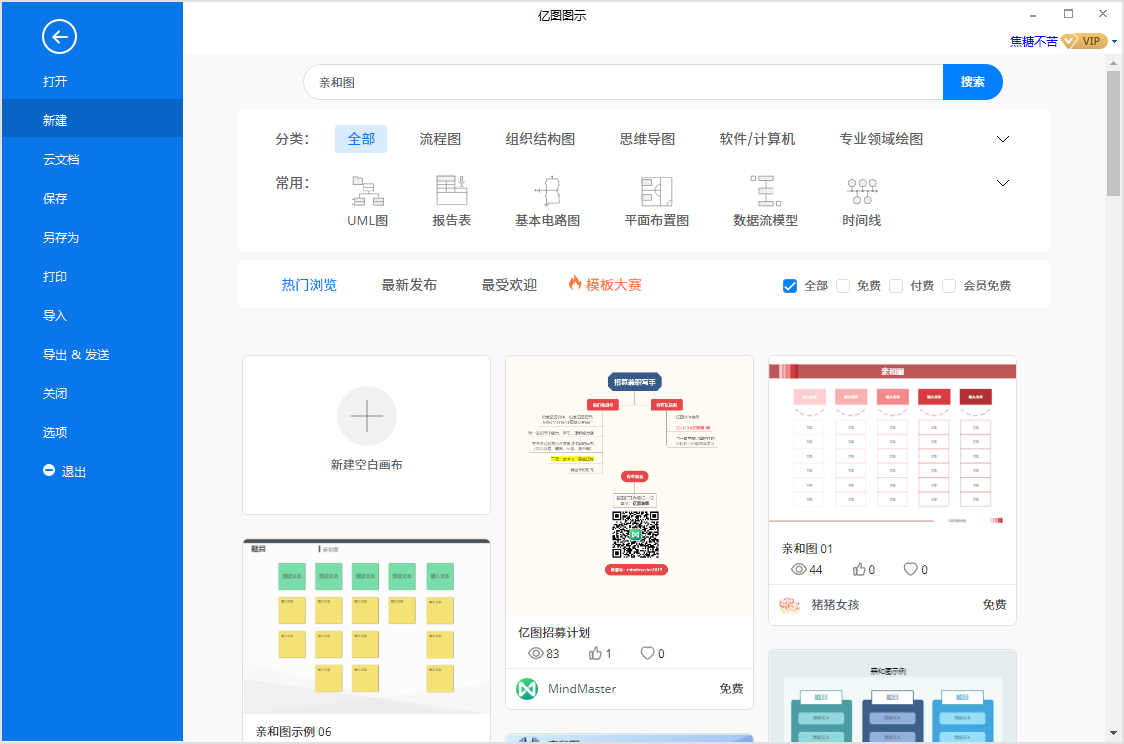The width and height of the screenshot is (1124, 744).
Task: Like the 亿图招募计划 template with thumbs-up
Action: pos(596,654)
